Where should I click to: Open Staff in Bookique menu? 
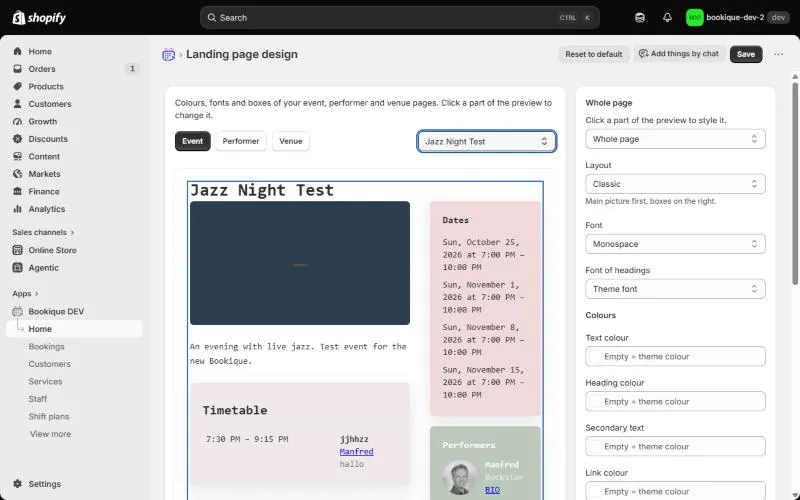click(x=37, y=399)
